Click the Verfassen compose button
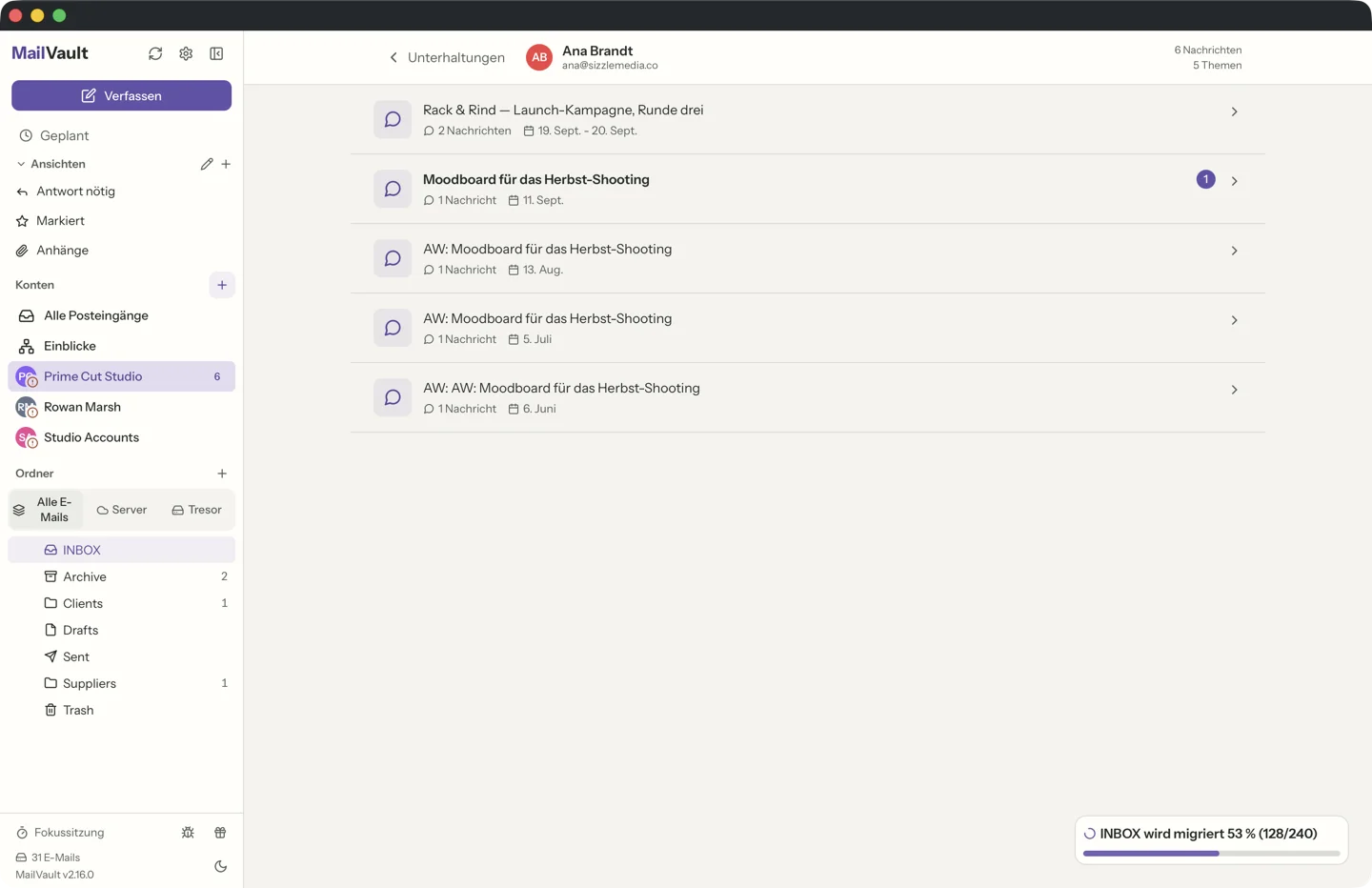 (x=121, y=95)
